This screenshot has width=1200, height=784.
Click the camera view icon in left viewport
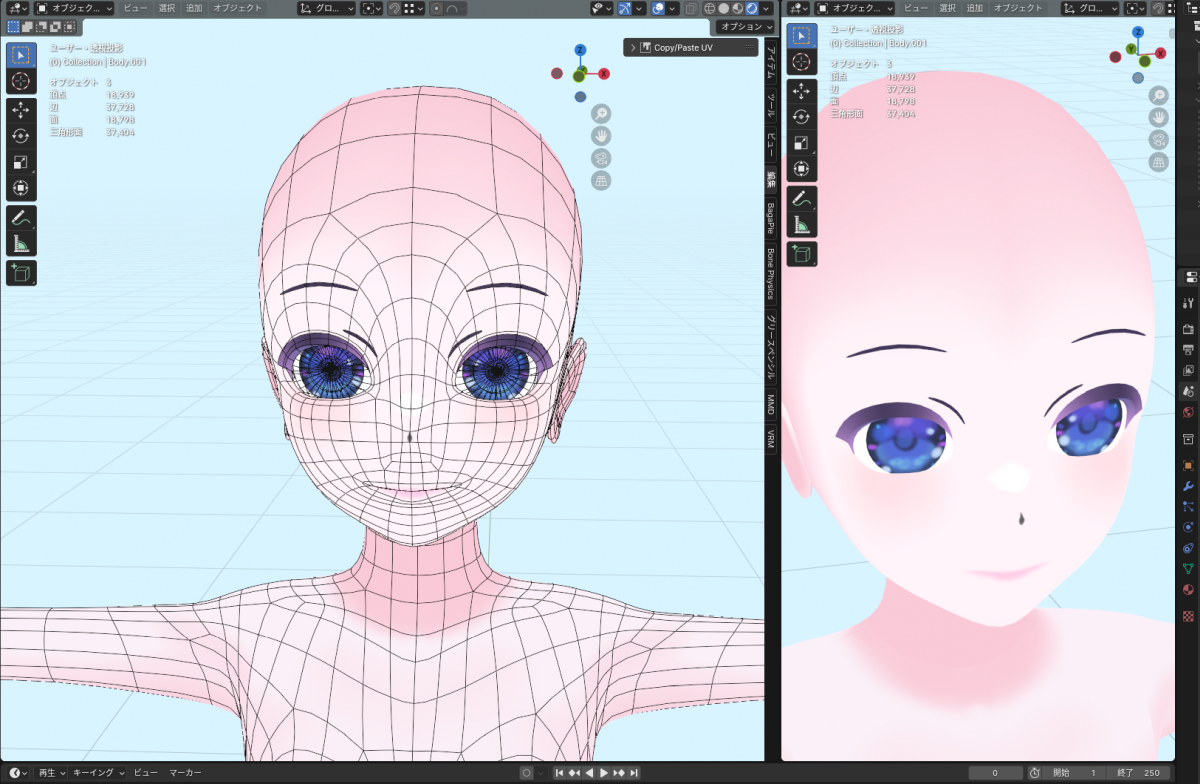click(x=601, y=158)
